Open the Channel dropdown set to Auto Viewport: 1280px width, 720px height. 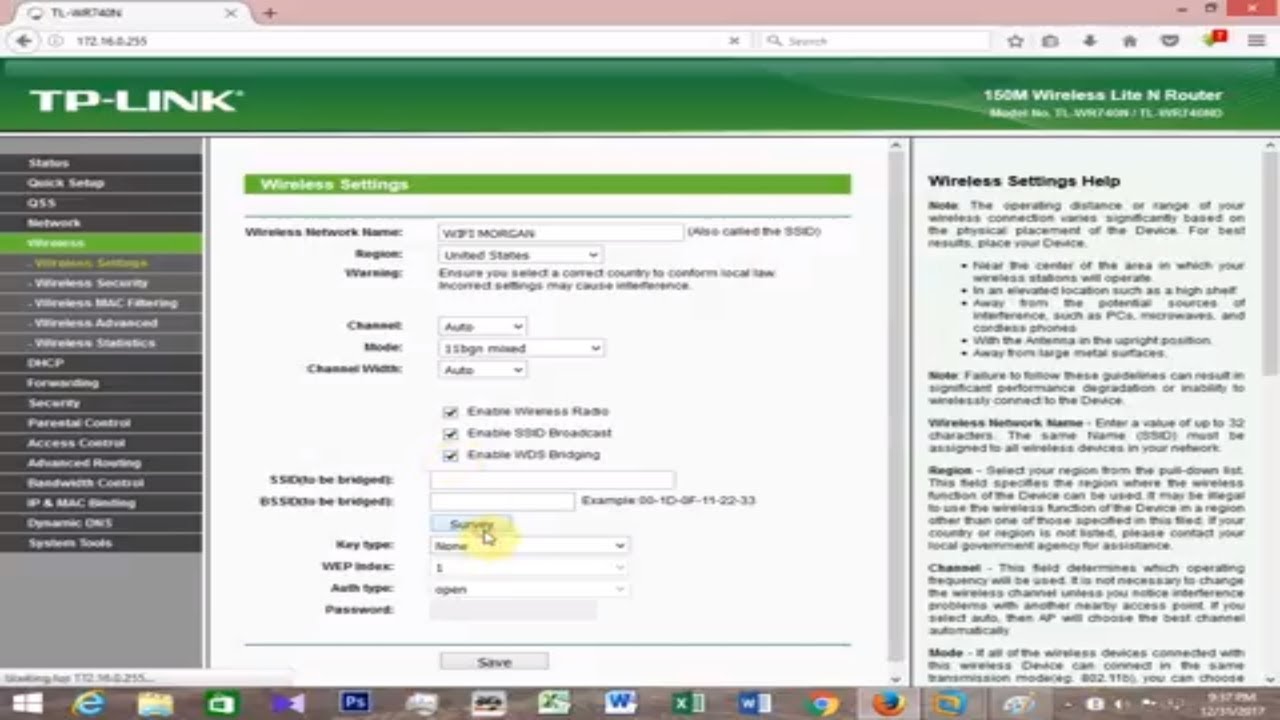tap(482, 327)
